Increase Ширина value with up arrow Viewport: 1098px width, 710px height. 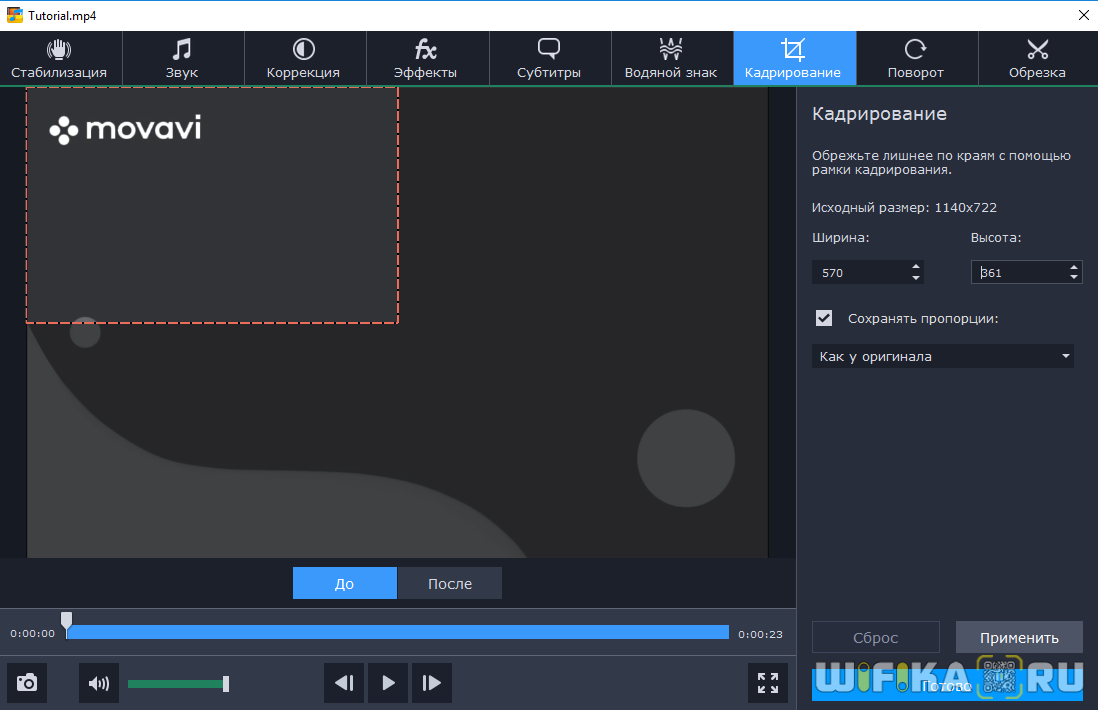click(916, 267)
